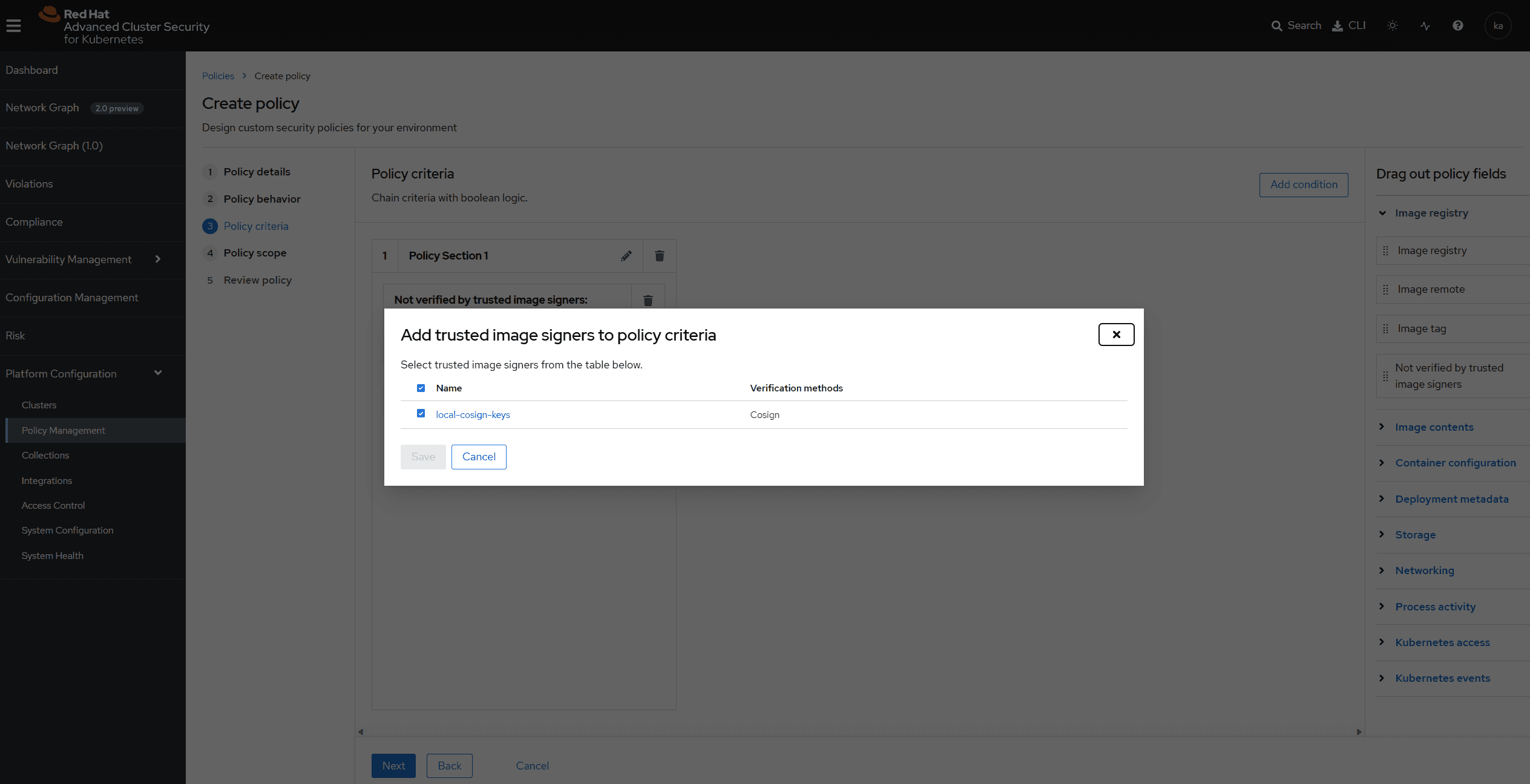Viewport: 1530px width, 784px height.
Task: Go to Compliance
Action: [x=93, y=222]
